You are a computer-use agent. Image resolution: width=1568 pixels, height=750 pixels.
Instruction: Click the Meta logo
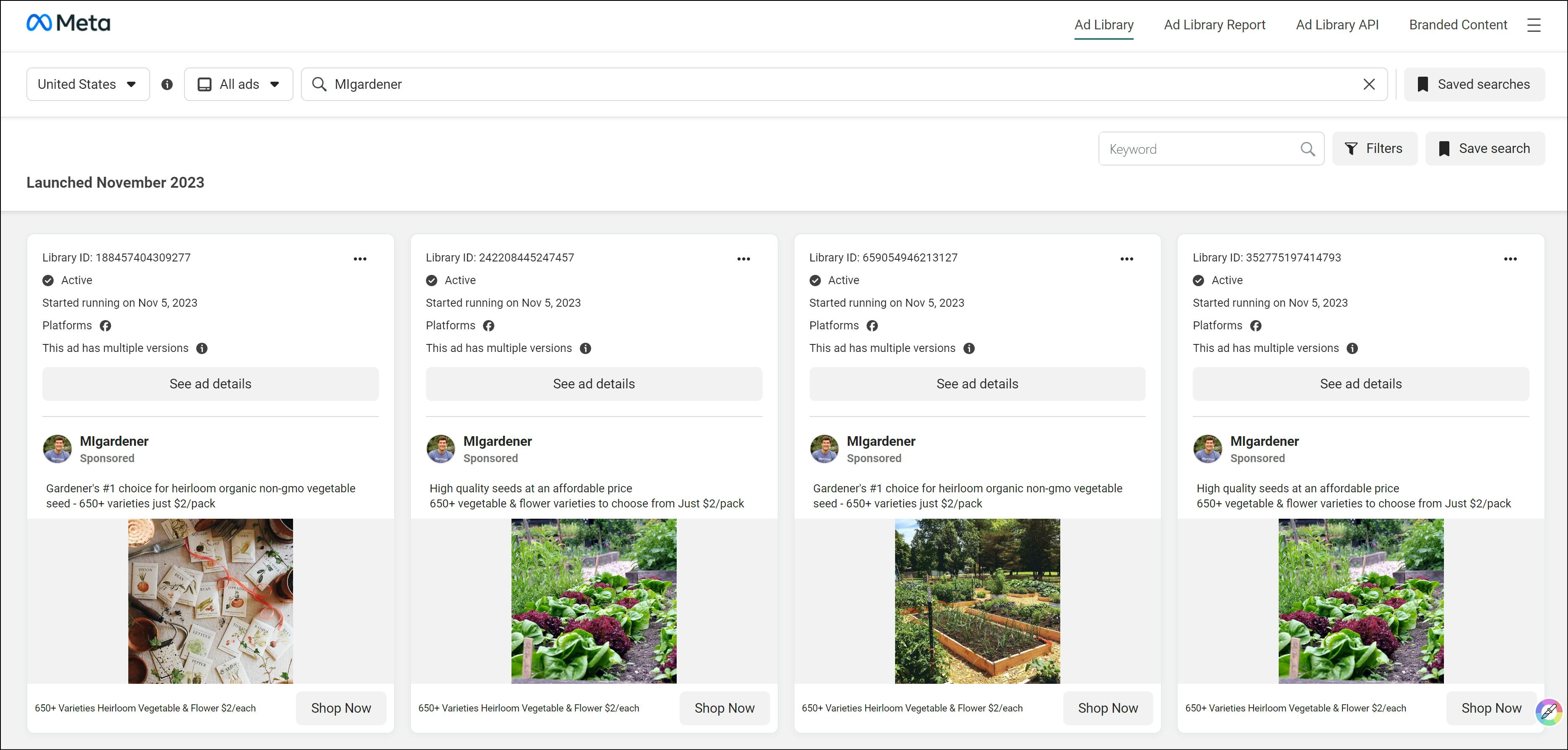68,23
